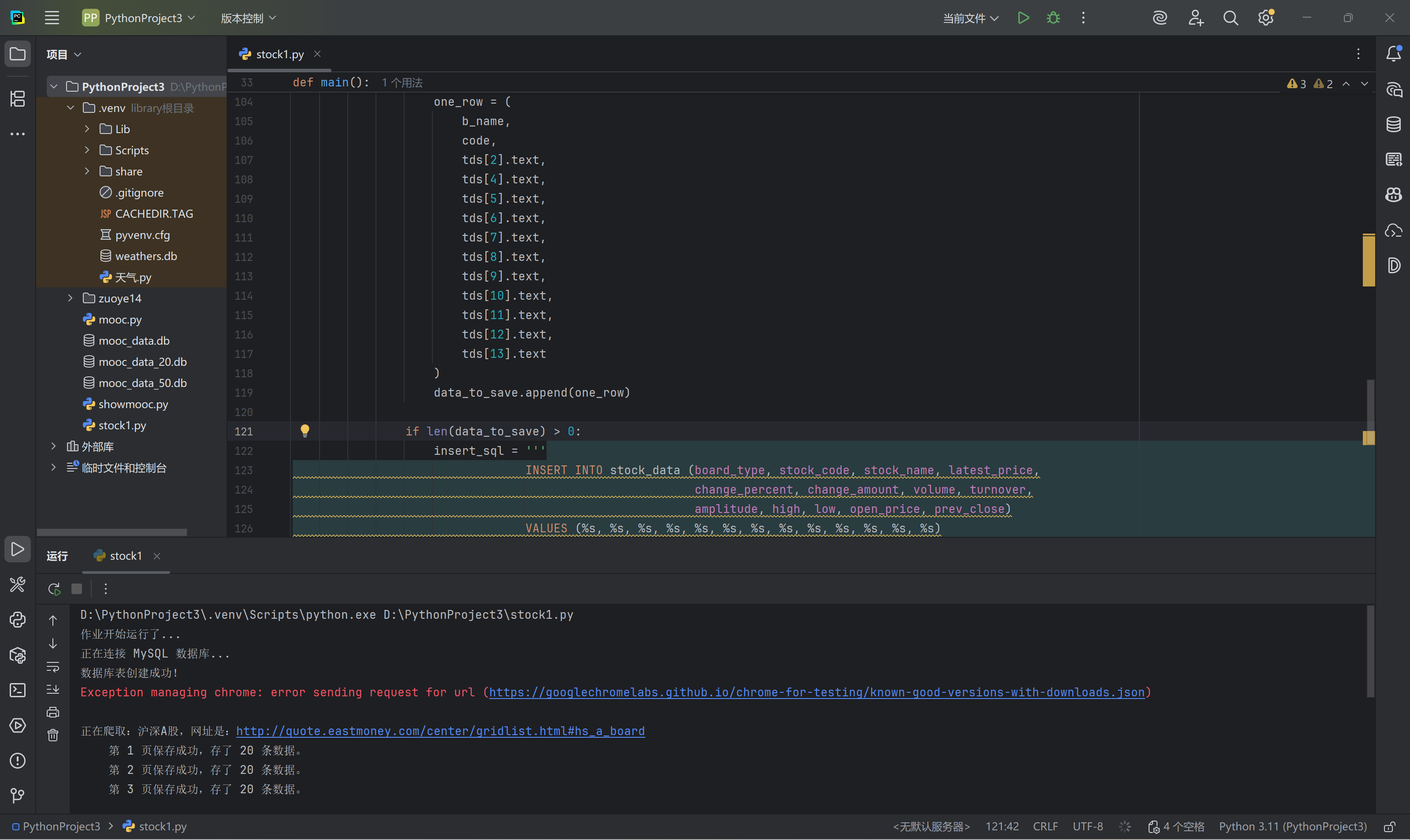Open the eastmoney.com link in the console
The height and width of the screenshot is (840, 1410).
pos(440,731)
